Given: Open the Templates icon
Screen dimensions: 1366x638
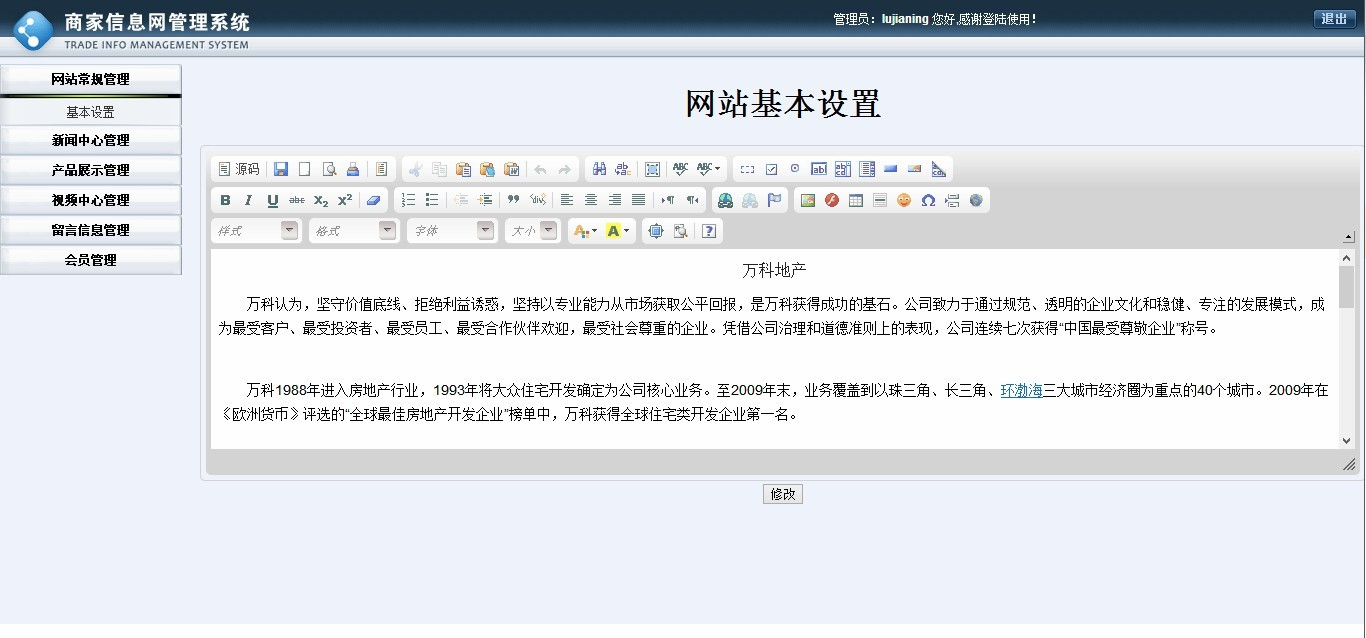Looking at the screenshot, I should coord(381,169).
